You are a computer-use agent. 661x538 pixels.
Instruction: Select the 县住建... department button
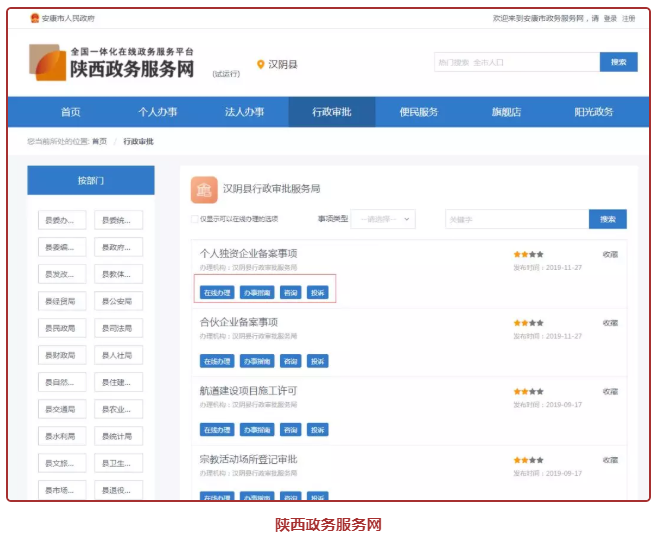(118, 382)
